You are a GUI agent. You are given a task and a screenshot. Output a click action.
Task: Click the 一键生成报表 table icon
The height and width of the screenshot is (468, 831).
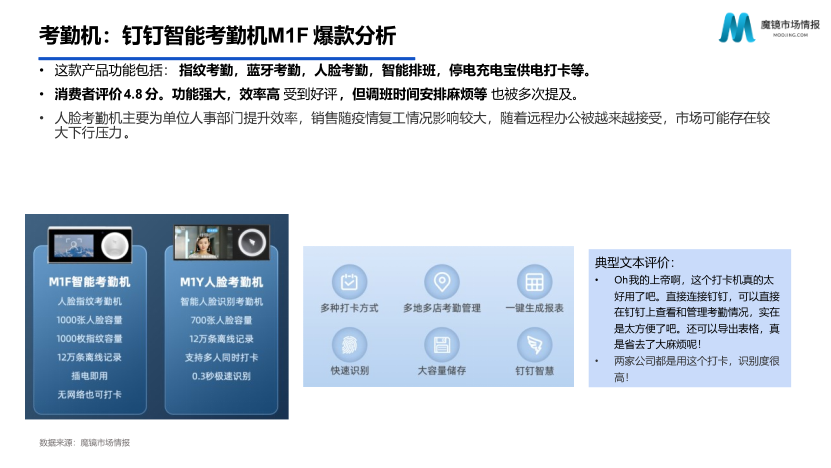click(534, 281)
